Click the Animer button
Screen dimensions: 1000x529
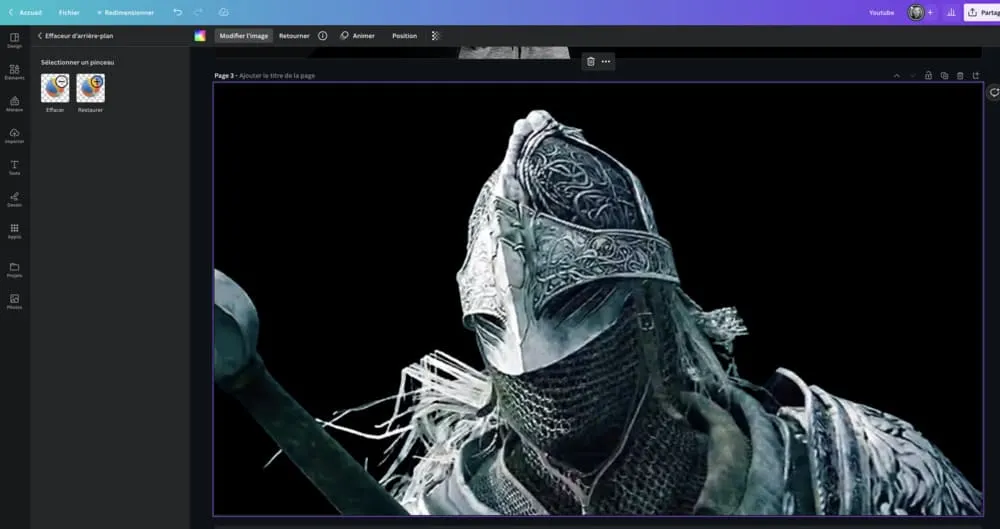[x=357, y=36]
